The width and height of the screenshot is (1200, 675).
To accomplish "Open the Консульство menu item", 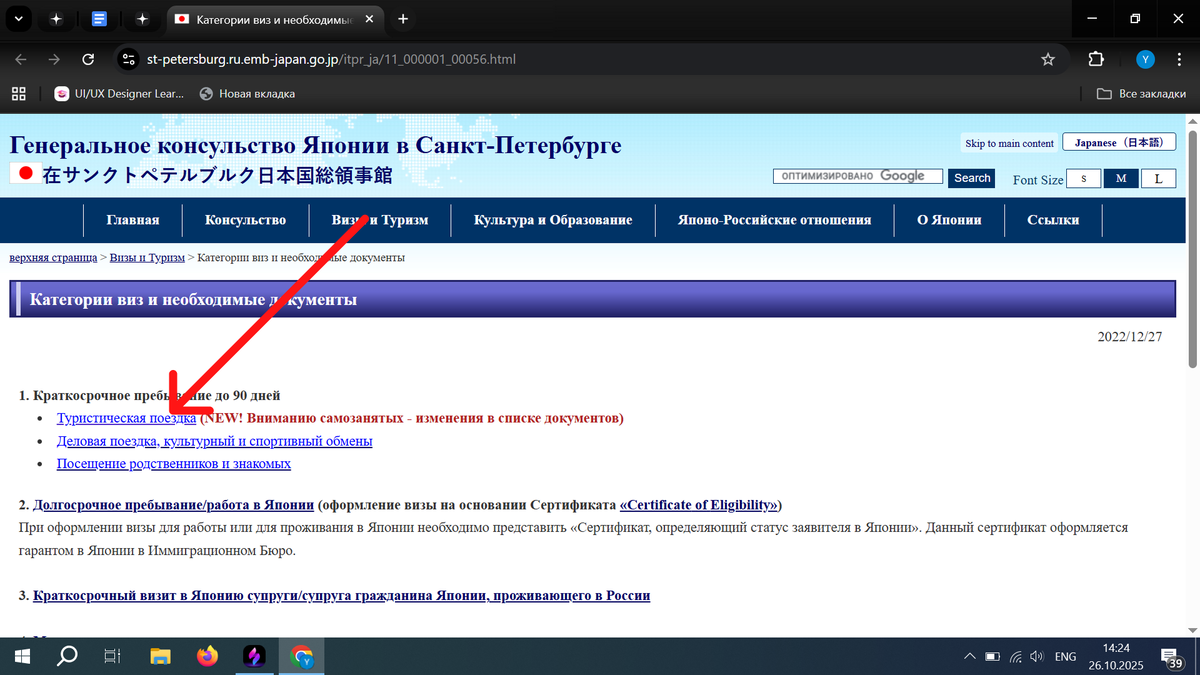I will (x=245, y=220).
